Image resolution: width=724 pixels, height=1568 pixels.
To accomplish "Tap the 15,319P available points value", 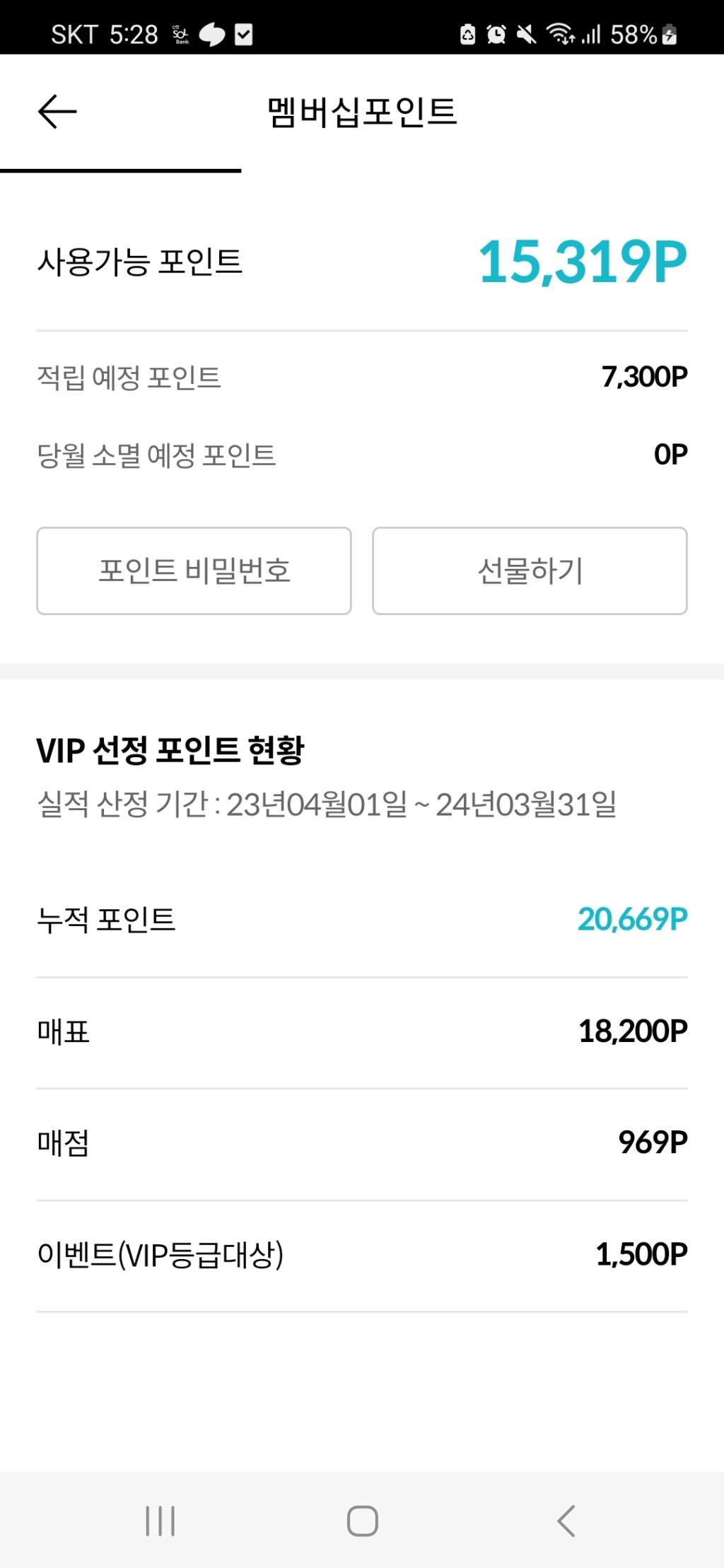I will click(x=582, y=262).
